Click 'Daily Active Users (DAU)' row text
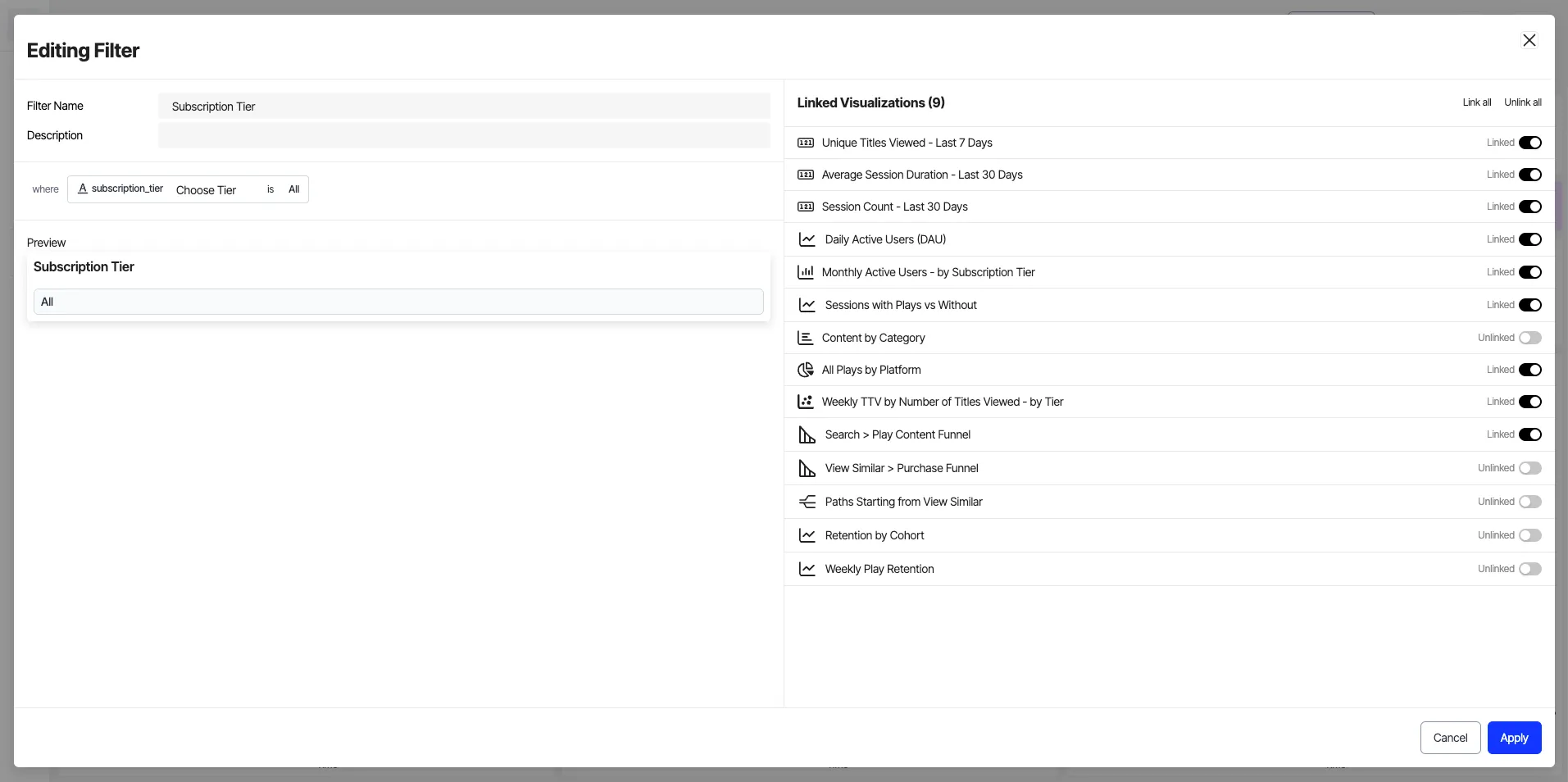 [x=885, y=239]
